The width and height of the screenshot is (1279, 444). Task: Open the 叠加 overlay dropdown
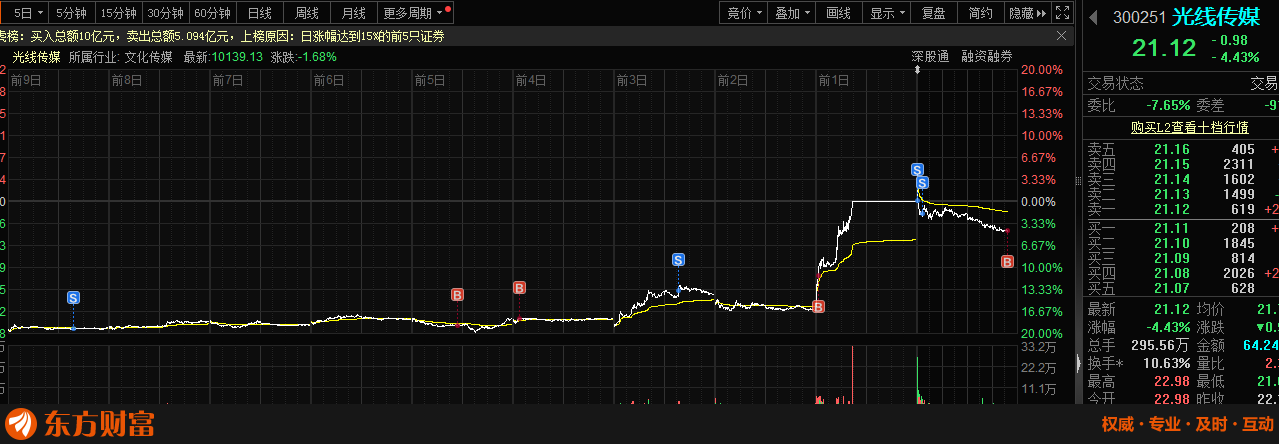pos(808,14)
